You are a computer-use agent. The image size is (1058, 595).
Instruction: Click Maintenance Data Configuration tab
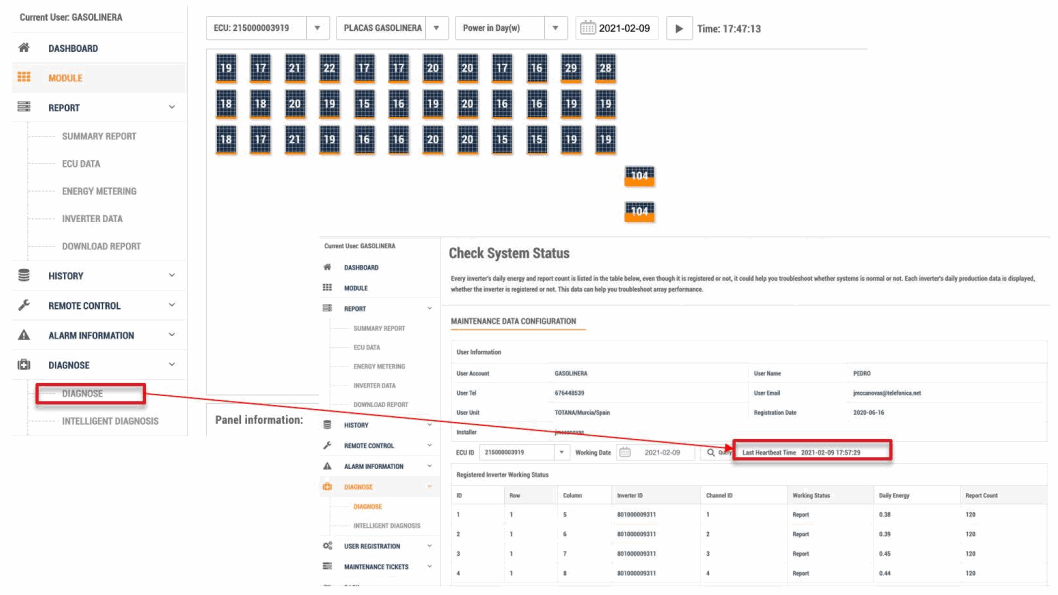[513, 321]
